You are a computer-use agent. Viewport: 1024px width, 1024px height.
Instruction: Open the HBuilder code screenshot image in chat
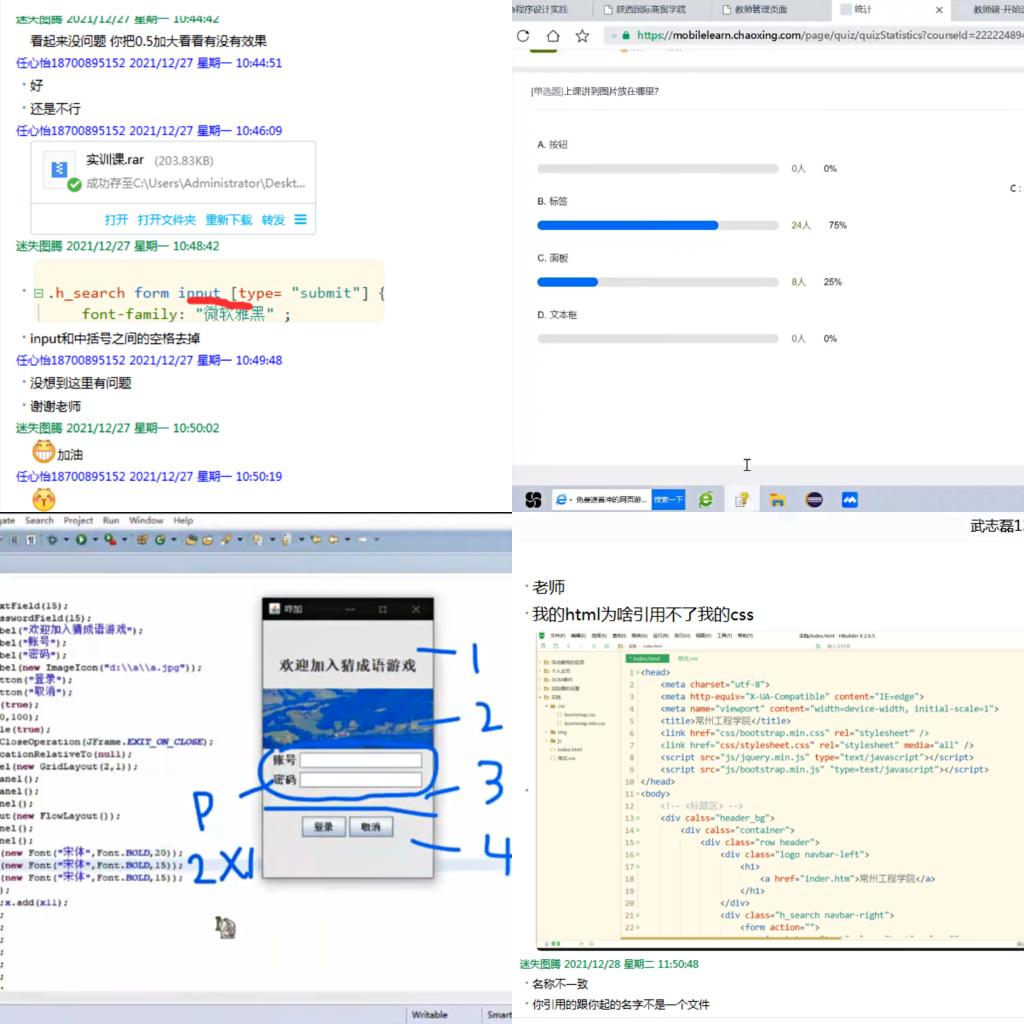[780, 790]
